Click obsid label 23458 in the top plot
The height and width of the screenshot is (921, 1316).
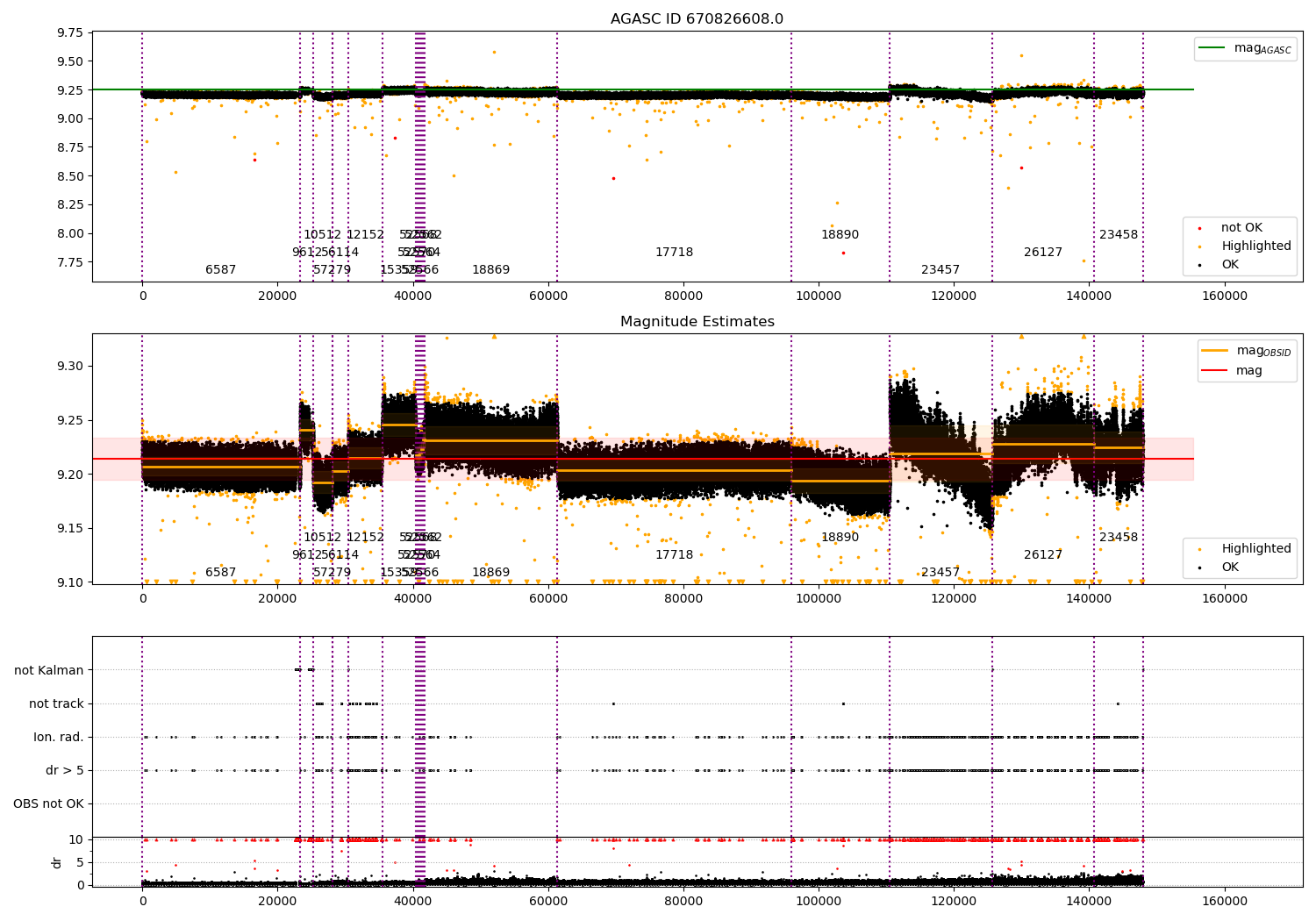click(x=1119, y=235)
